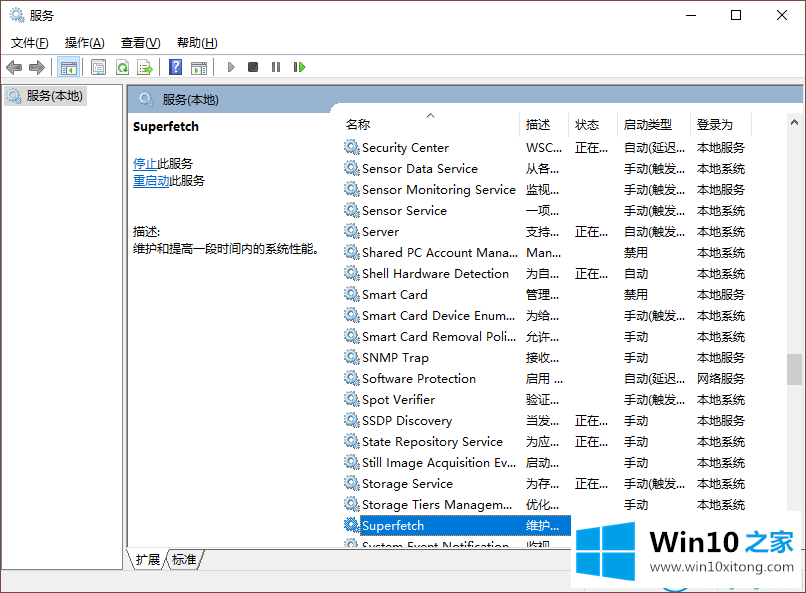Select the Sensor Service row
The height and width of the screenshot is (593, 806).
[x=545, y=211]
